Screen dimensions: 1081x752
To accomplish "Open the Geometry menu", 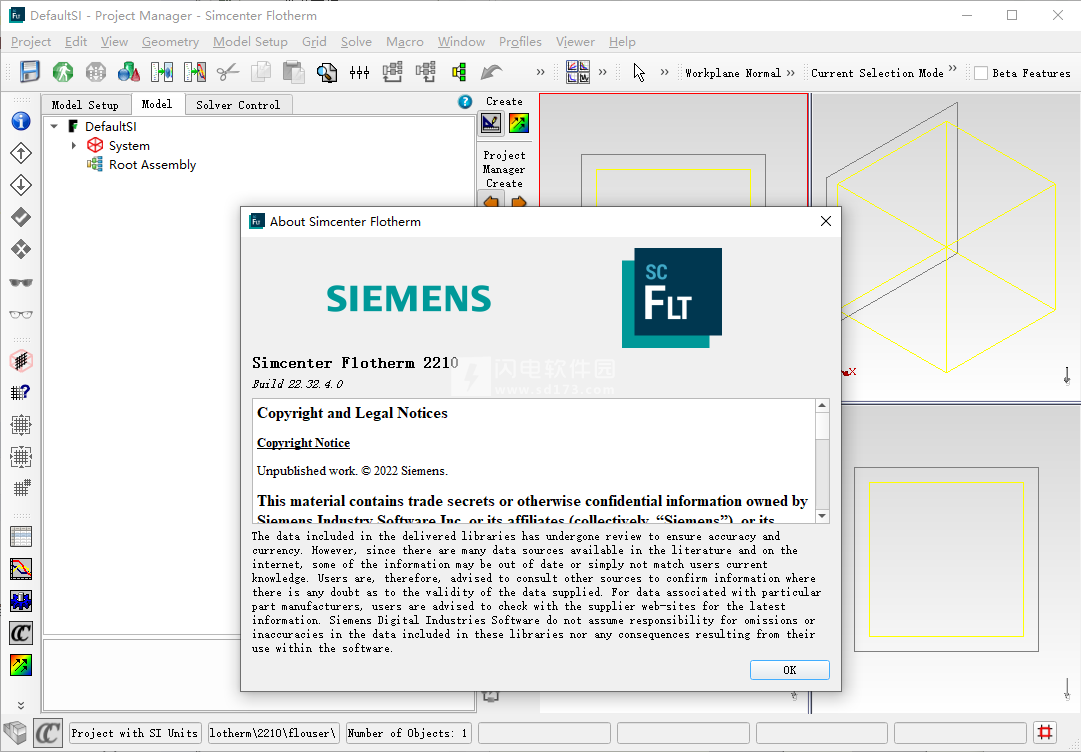I will (x=170, y=42).
